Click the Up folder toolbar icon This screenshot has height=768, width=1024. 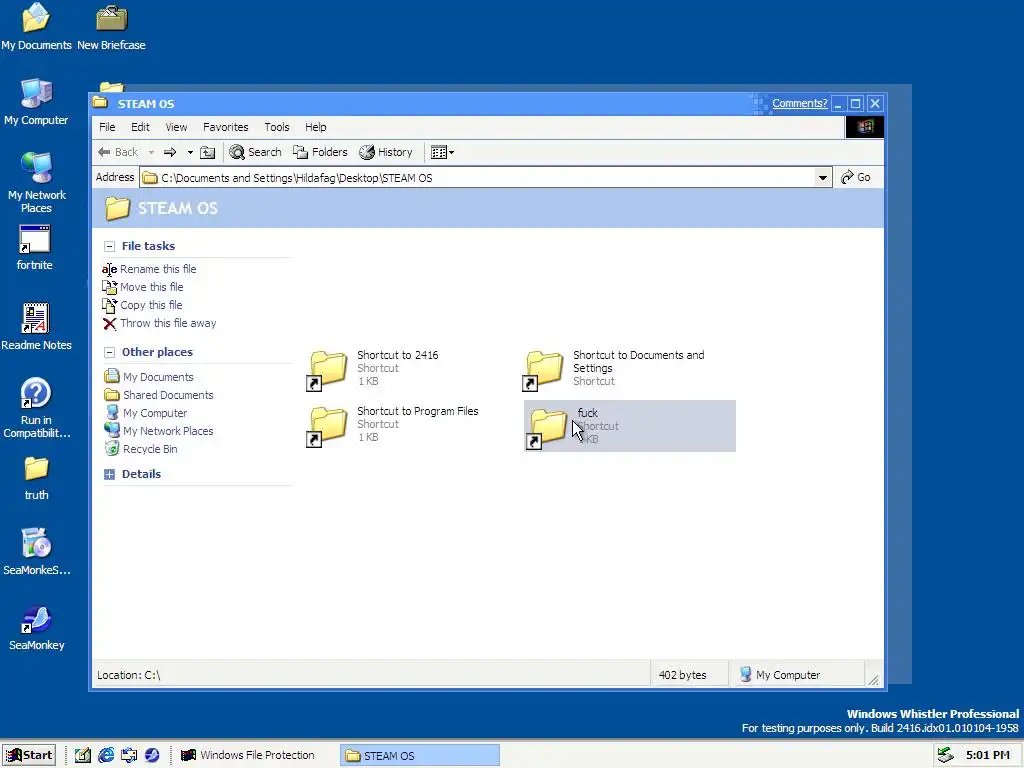(208, 152)
